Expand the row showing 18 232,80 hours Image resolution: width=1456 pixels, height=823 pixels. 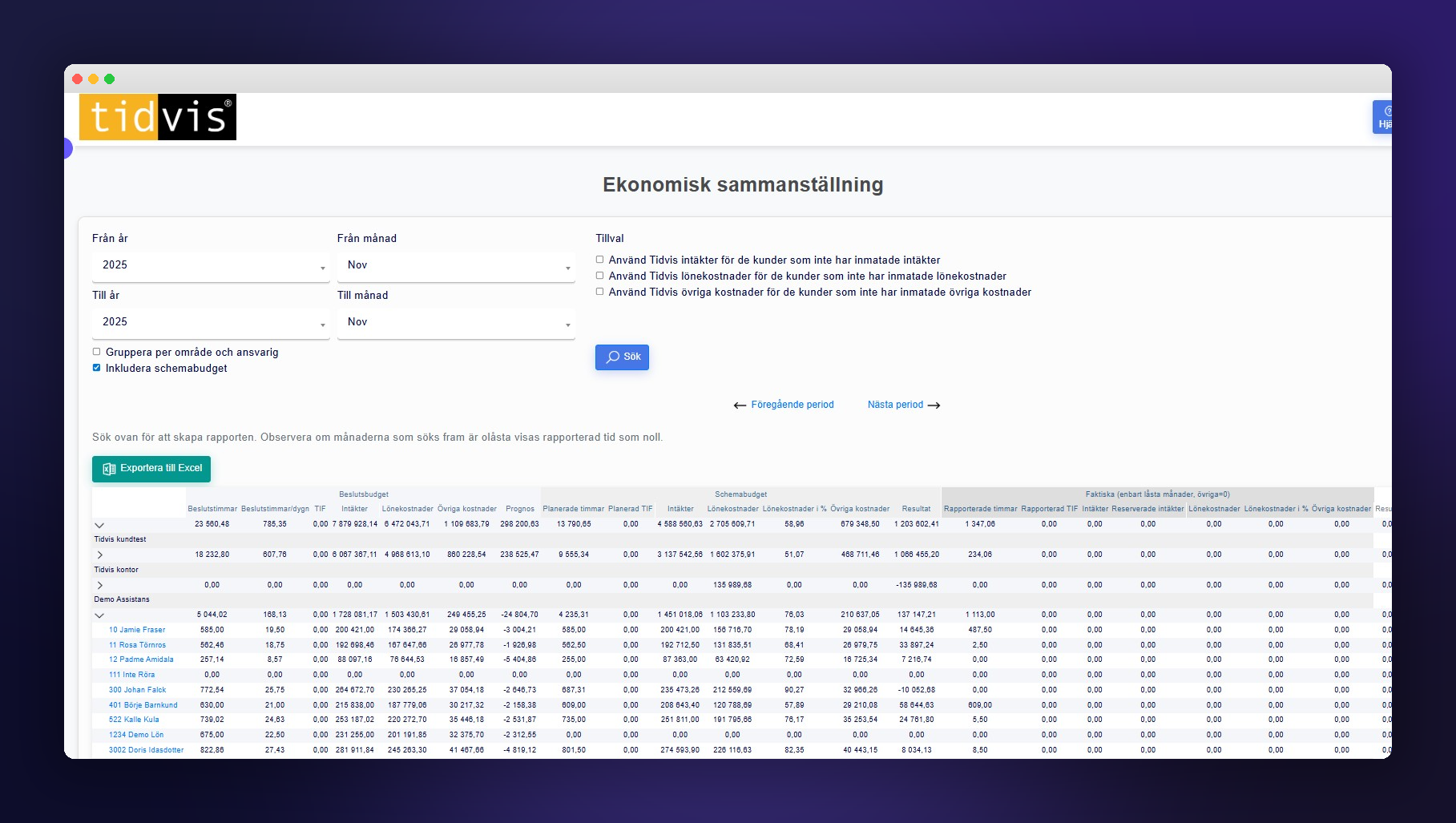pyautogui.click(x=99, y=555)
